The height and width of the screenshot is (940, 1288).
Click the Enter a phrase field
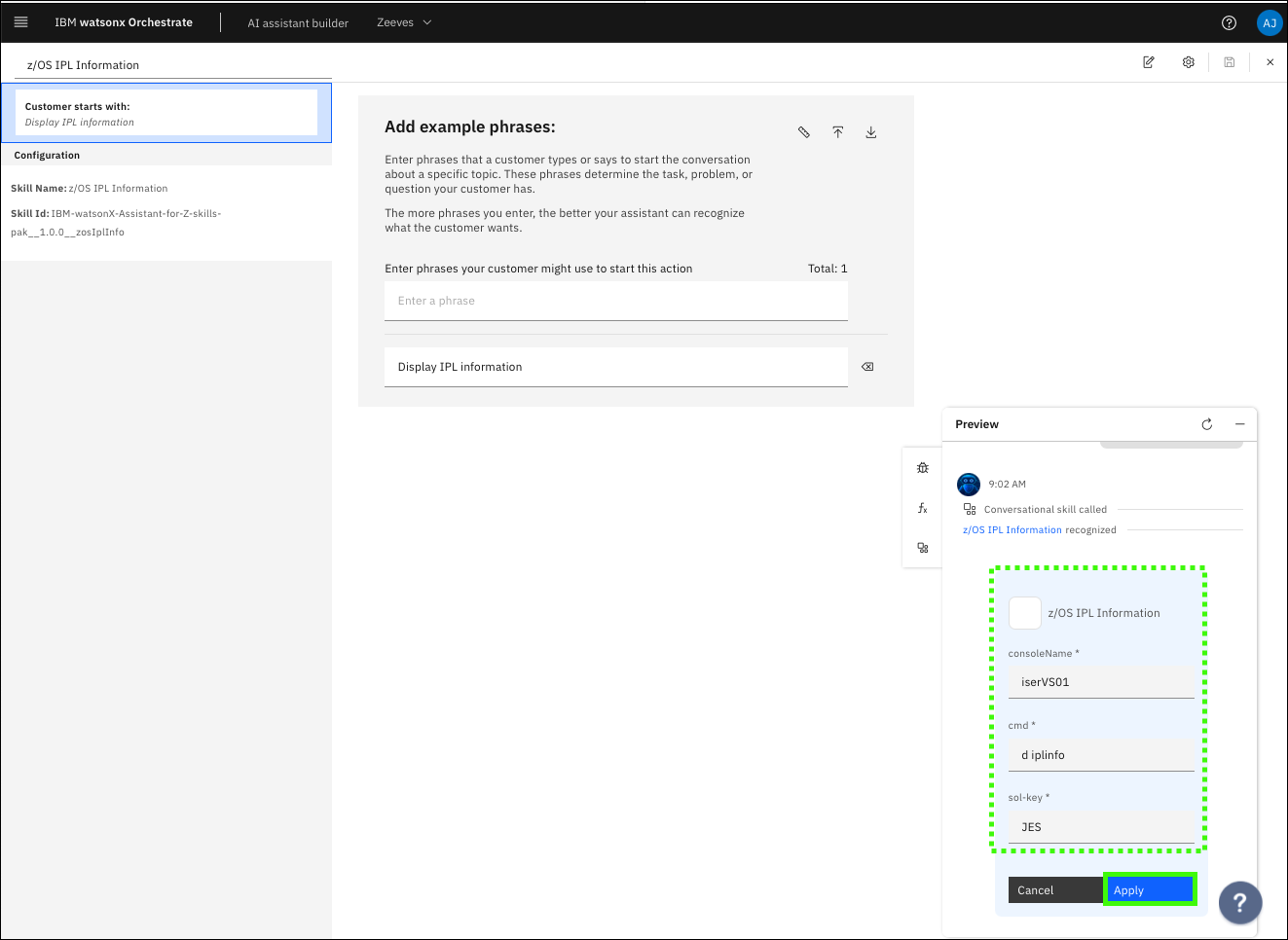tap(615, 302)
